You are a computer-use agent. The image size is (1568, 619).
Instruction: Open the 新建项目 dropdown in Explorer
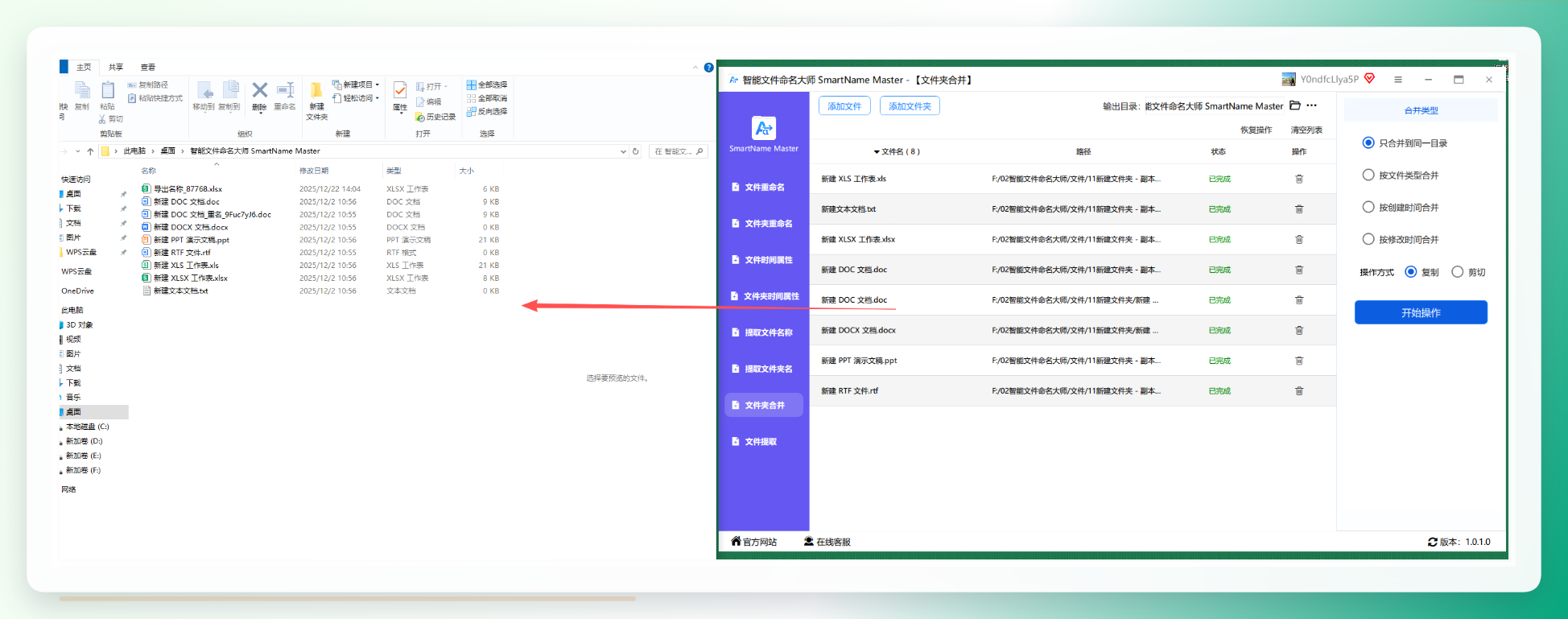click(x=355, y=85)
